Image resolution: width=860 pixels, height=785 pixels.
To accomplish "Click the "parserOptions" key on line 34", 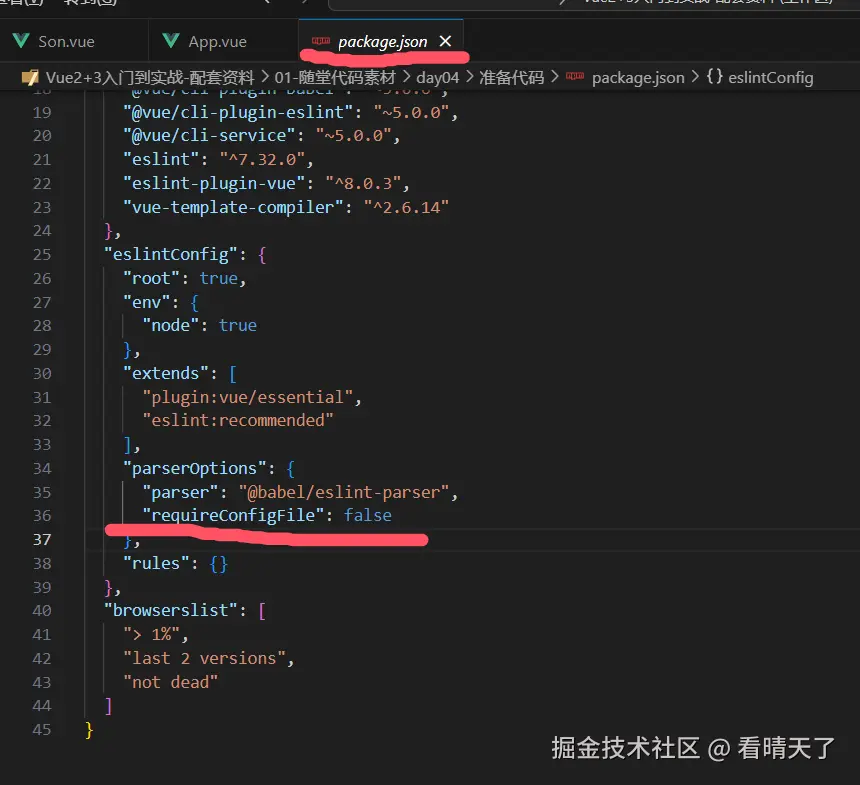I will 195,468.
